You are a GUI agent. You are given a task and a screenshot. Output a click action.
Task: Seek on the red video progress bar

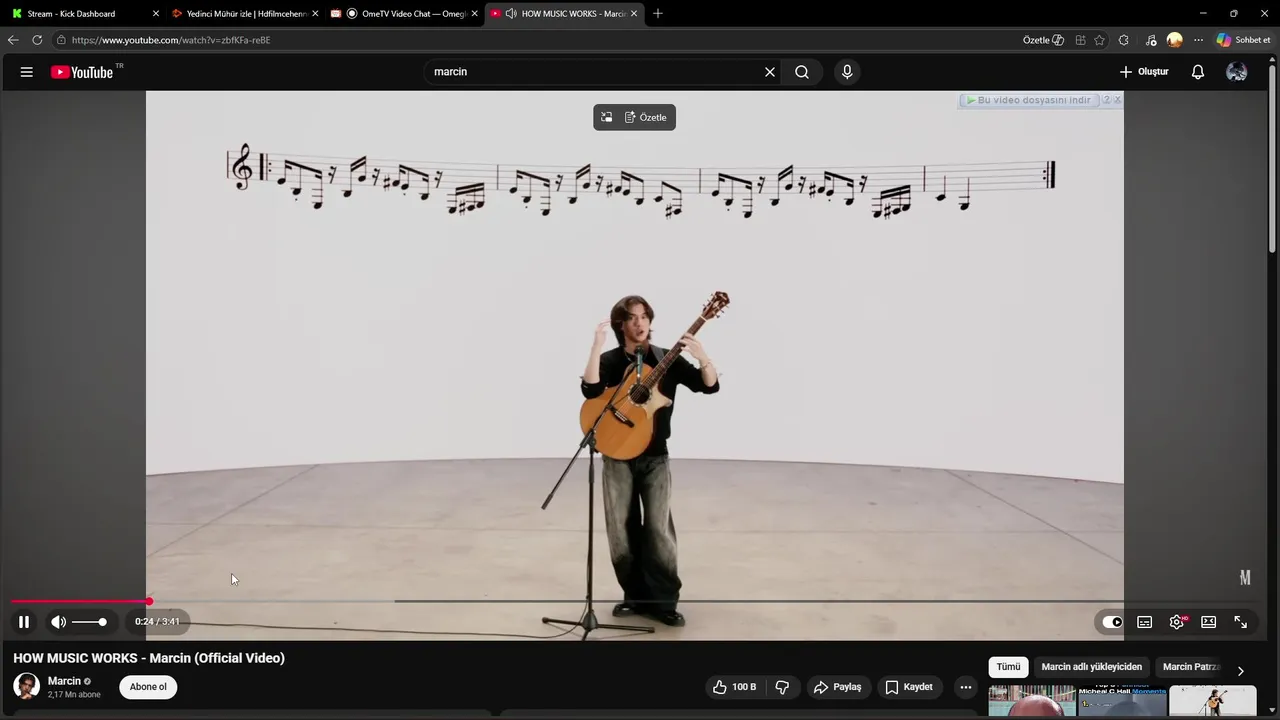pyautogui.click(x=80, y=601)
